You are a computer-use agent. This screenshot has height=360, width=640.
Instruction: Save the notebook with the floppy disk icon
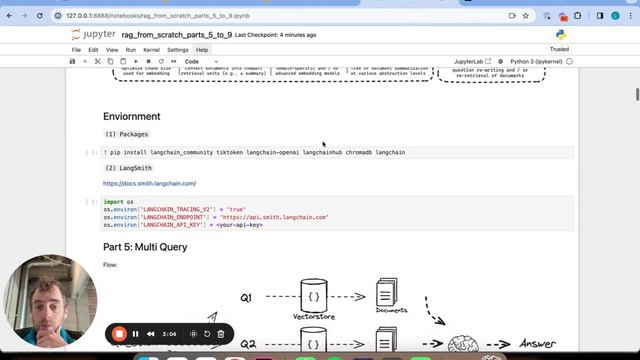72,62
